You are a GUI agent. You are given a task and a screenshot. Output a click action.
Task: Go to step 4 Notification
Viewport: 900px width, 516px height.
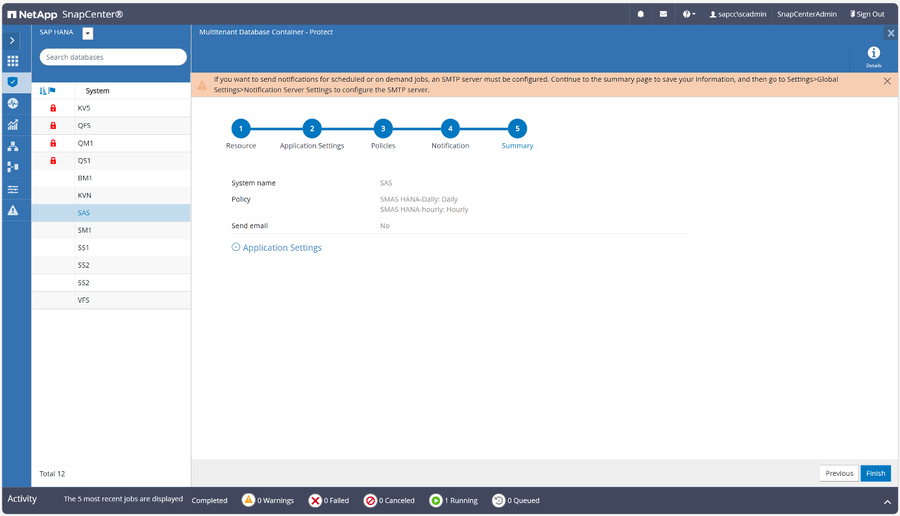pos(450,129)
